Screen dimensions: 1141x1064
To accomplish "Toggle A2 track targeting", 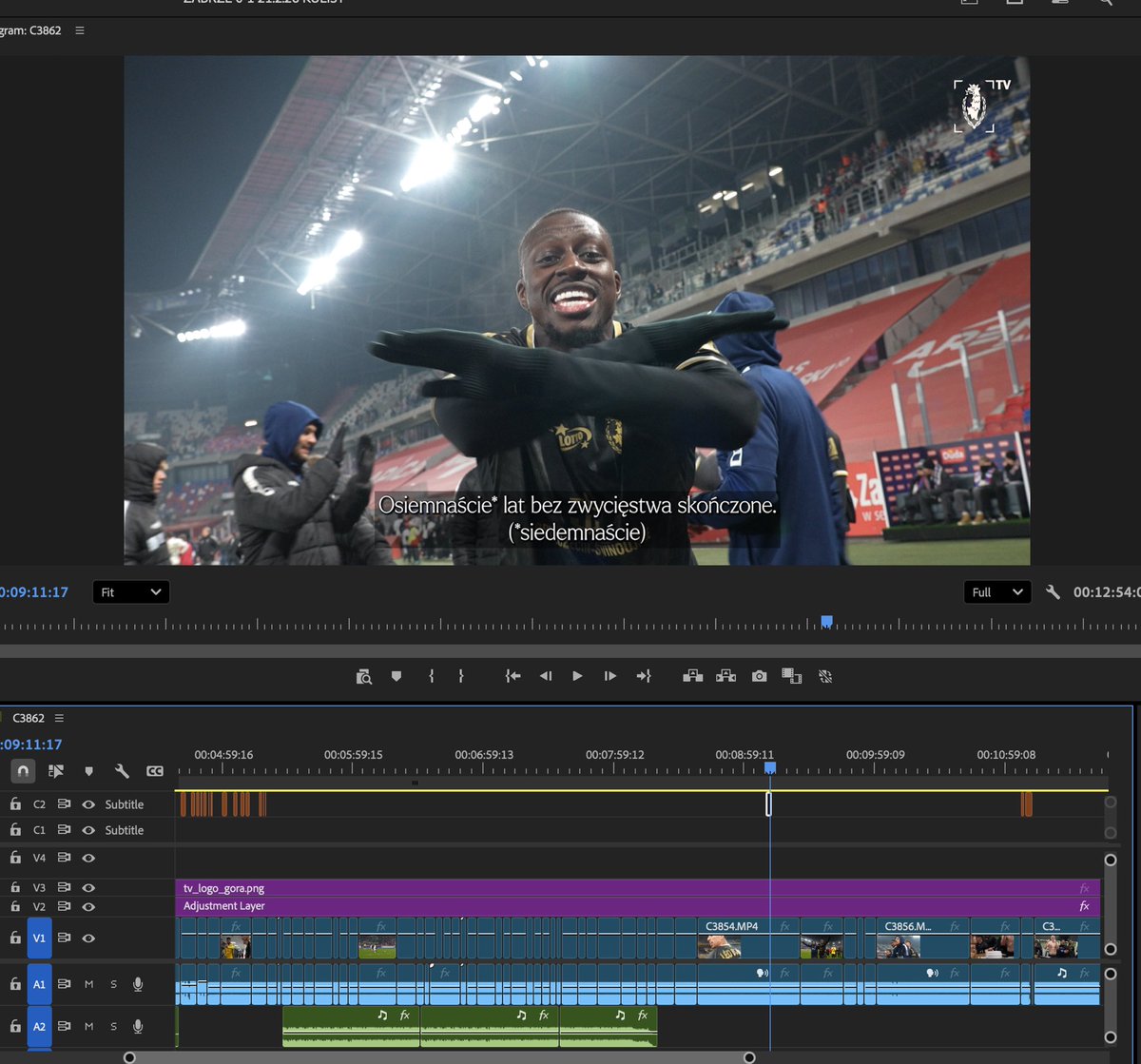I will click(39, 1026).
